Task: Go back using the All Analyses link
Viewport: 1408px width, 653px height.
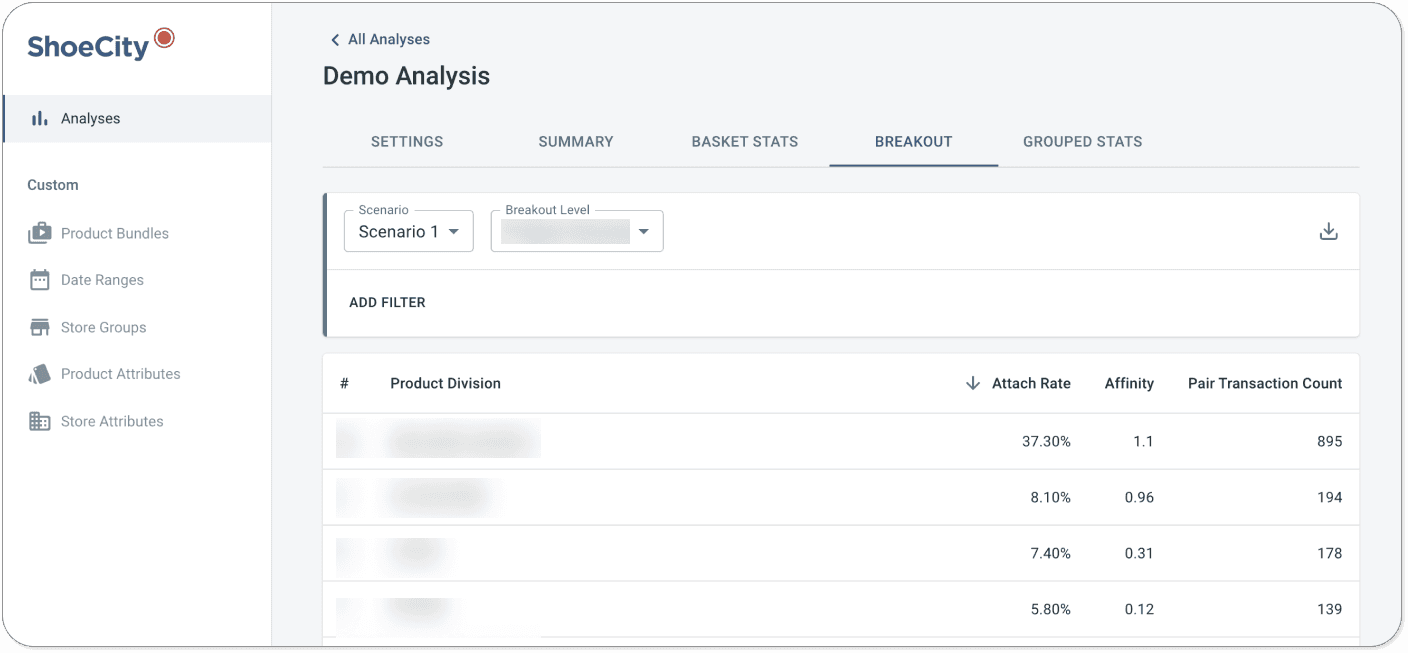Action: (388, 39)
